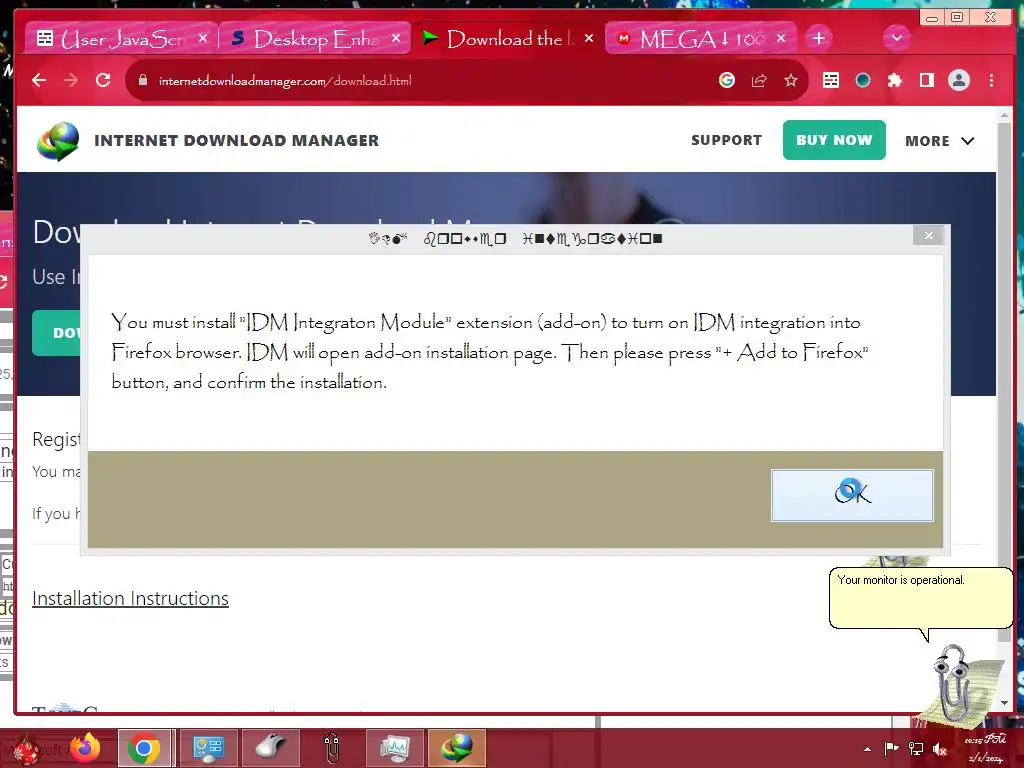The width and height of the screenshot is (1024, 768).
Task: Reload the current page
Action: (103, 80)
